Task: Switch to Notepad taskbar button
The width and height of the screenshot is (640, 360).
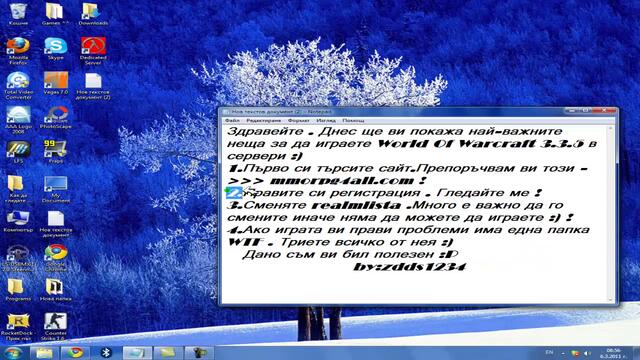Action: (x=137, y=353)
